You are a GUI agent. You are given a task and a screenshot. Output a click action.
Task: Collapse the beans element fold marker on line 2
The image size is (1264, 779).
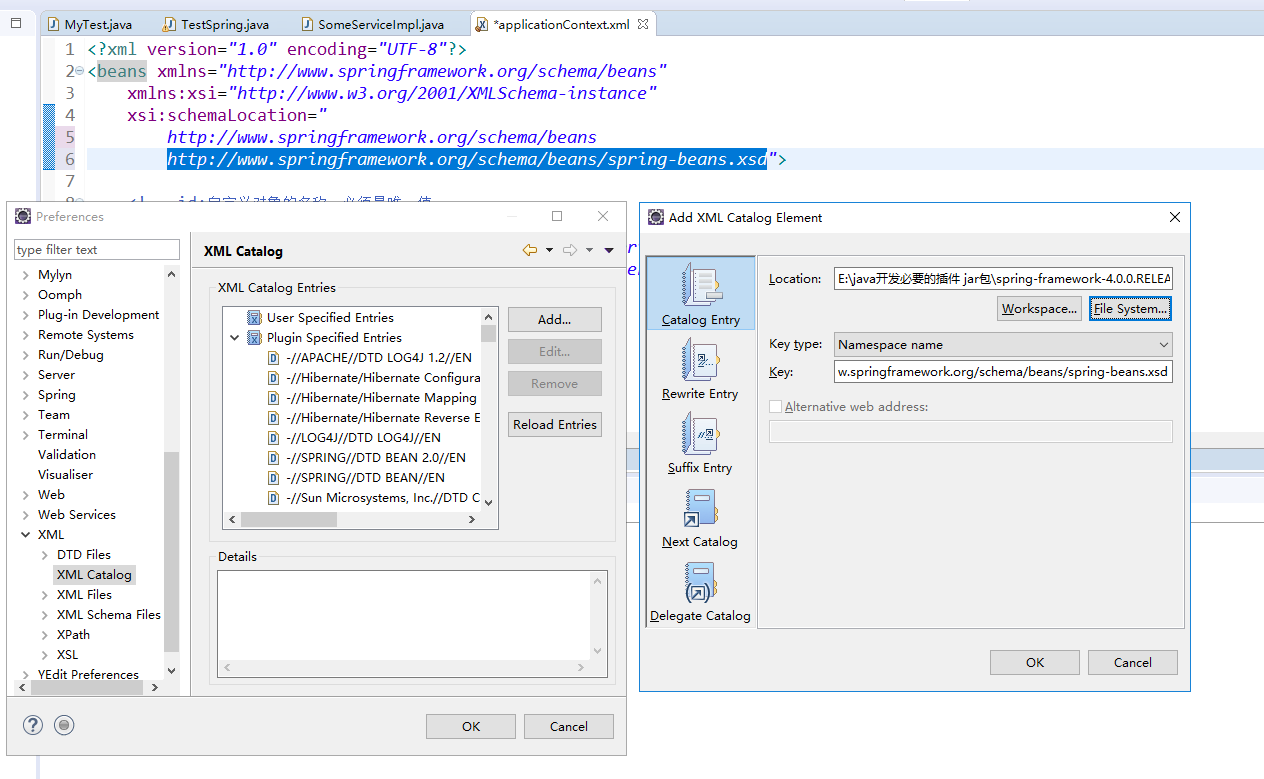80,72
